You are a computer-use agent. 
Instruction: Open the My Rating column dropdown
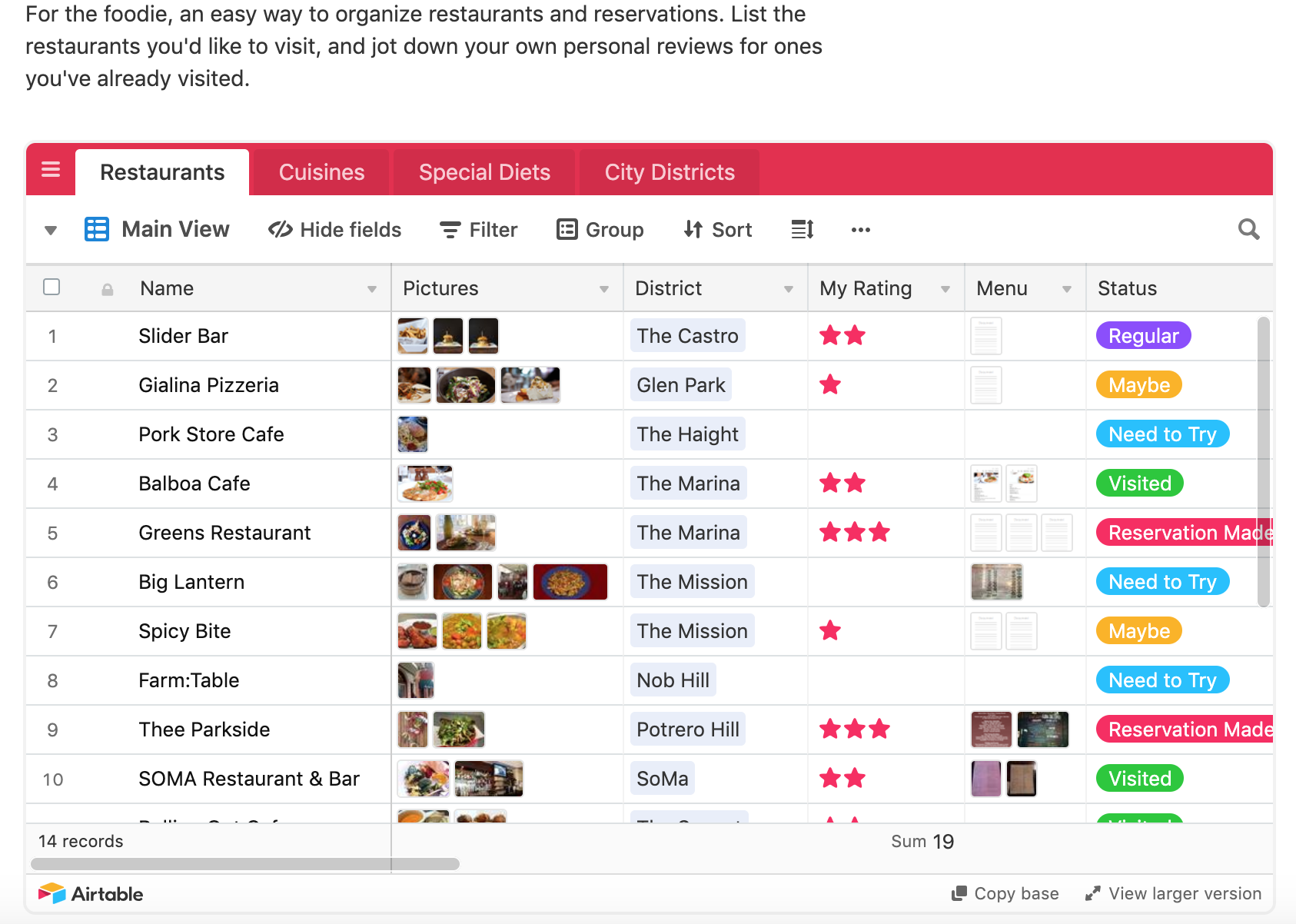coord(945,289)
